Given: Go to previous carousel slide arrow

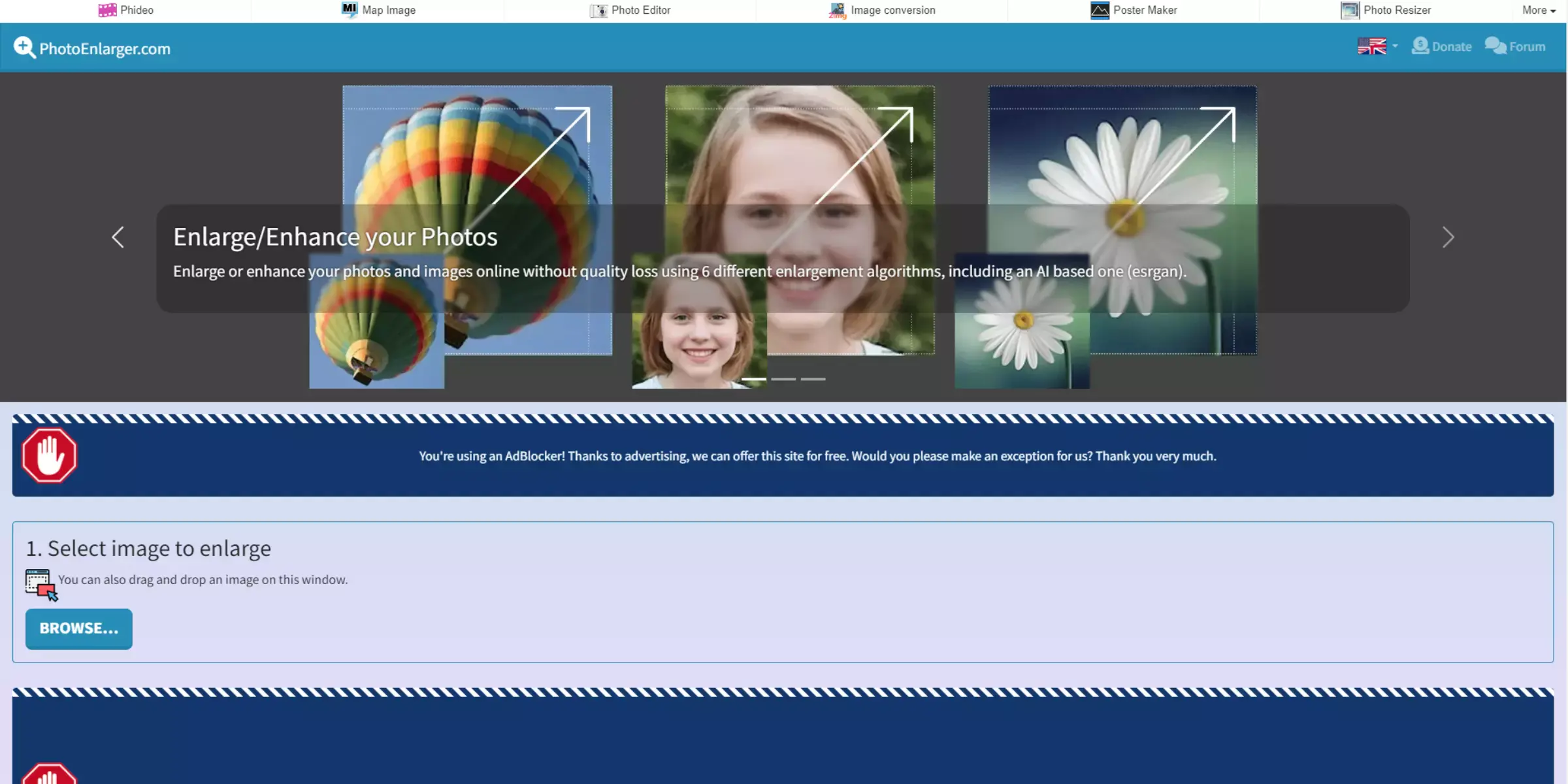Looking at the screenshot, I should [x=118, y=237].
